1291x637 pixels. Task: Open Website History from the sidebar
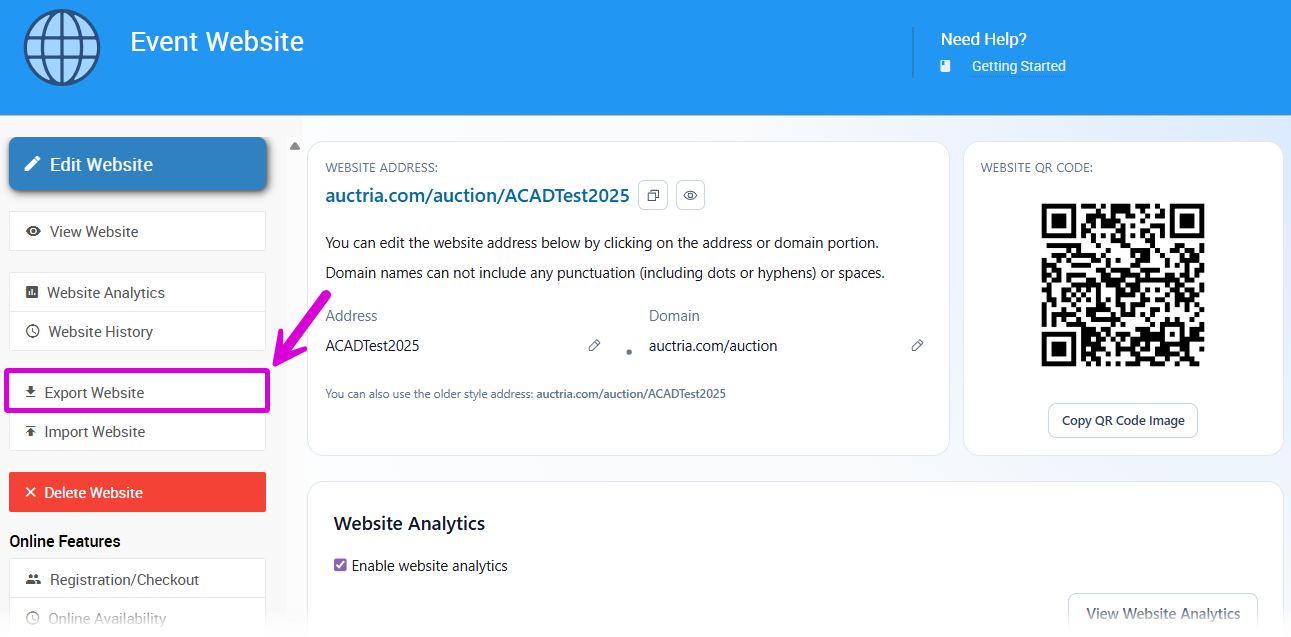(x=137, y=332)
